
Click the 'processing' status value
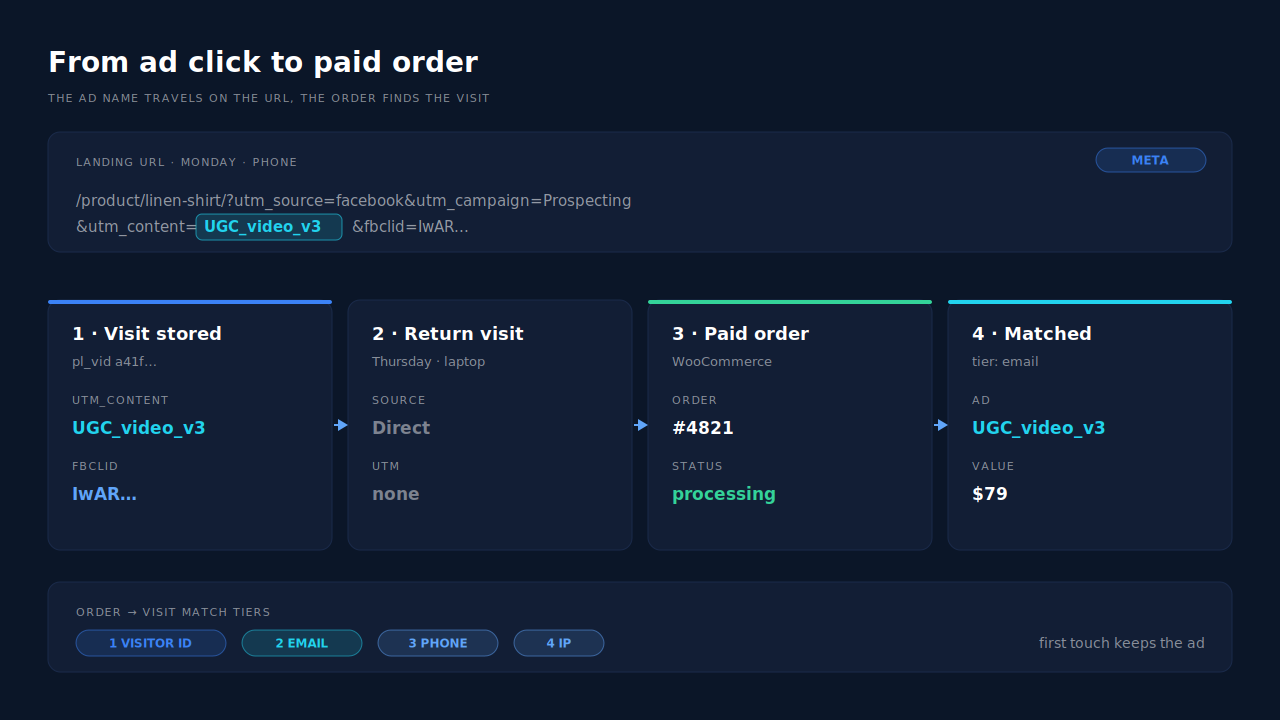click(x=724, y=494)
